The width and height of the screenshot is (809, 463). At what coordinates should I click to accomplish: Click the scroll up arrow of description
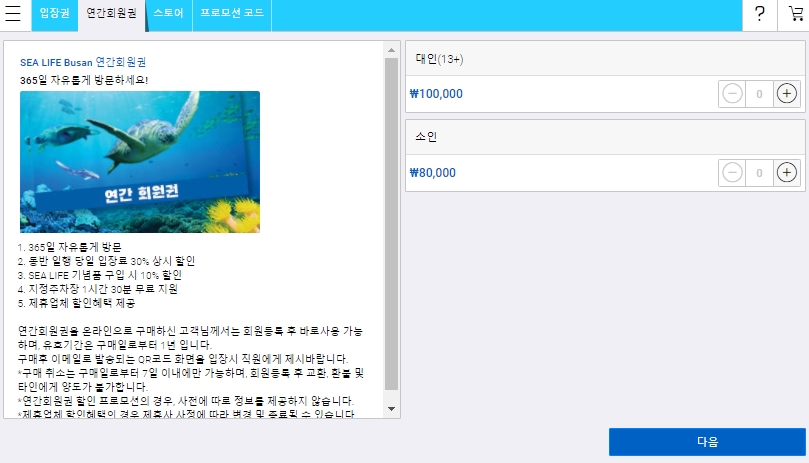[x=392, y=50]
